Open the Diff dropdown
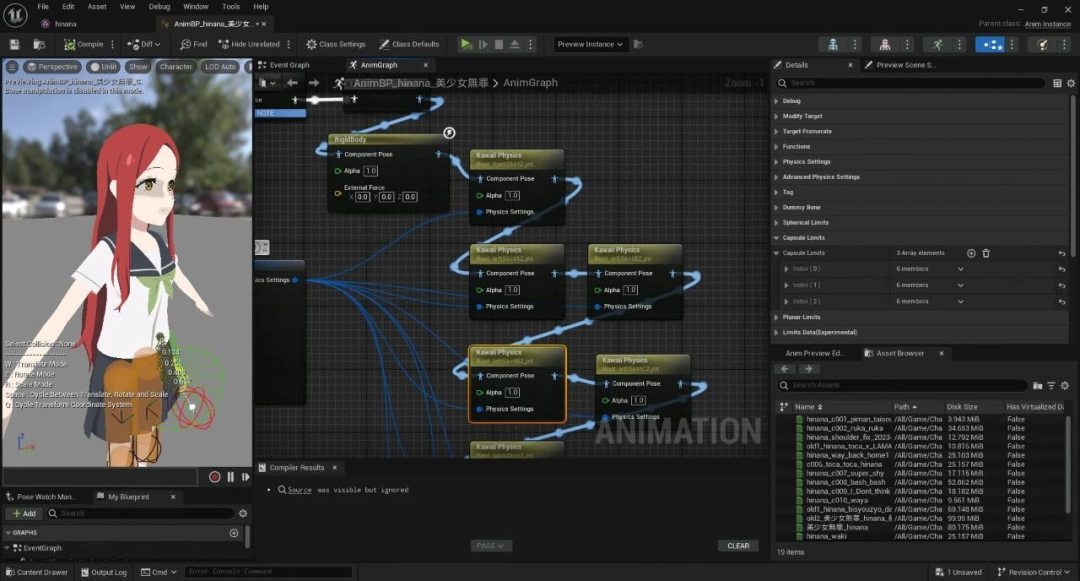1080x581 pixels. [143, 44]
